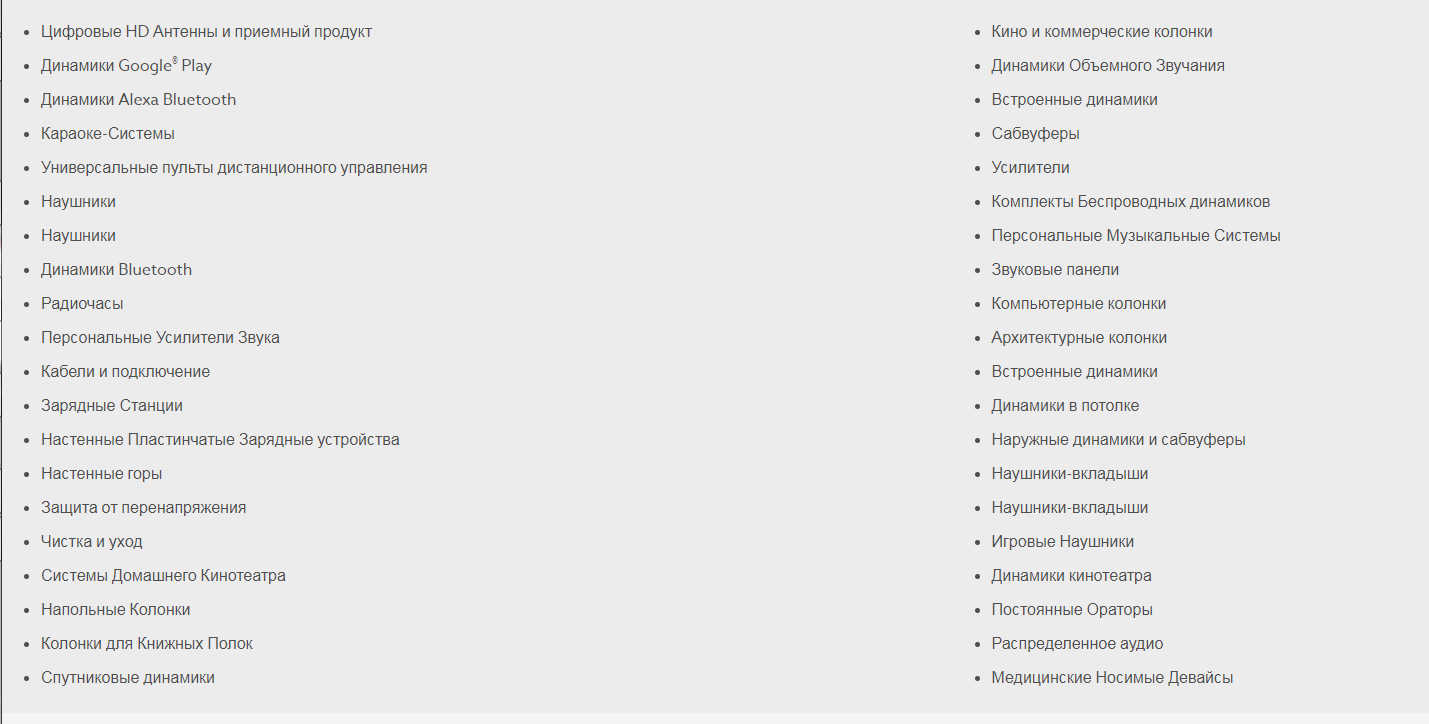
Task: Select Распределенное аудио
Action: pos(1077,644)
